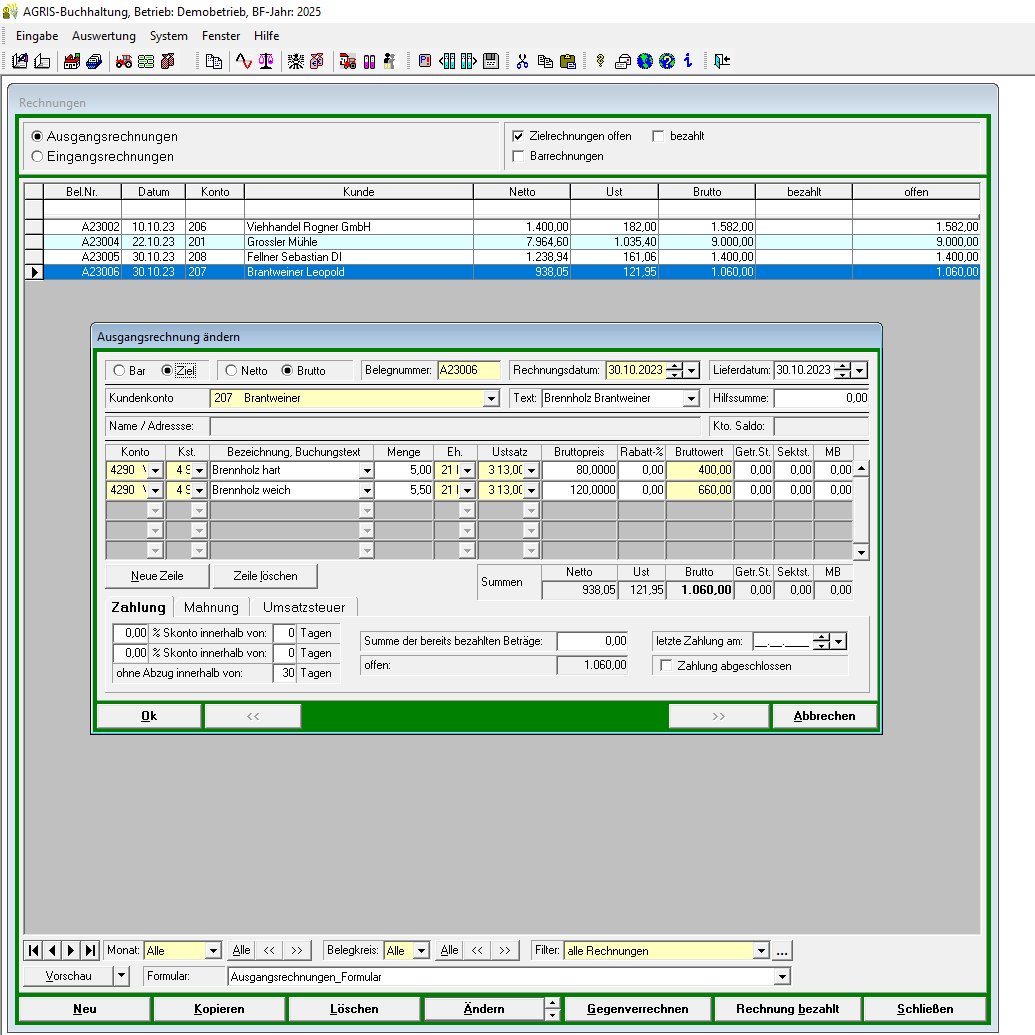Expand the Kundenkonto dropdown
Screen dimensions: 1035x1035
(x=490, y=398)
